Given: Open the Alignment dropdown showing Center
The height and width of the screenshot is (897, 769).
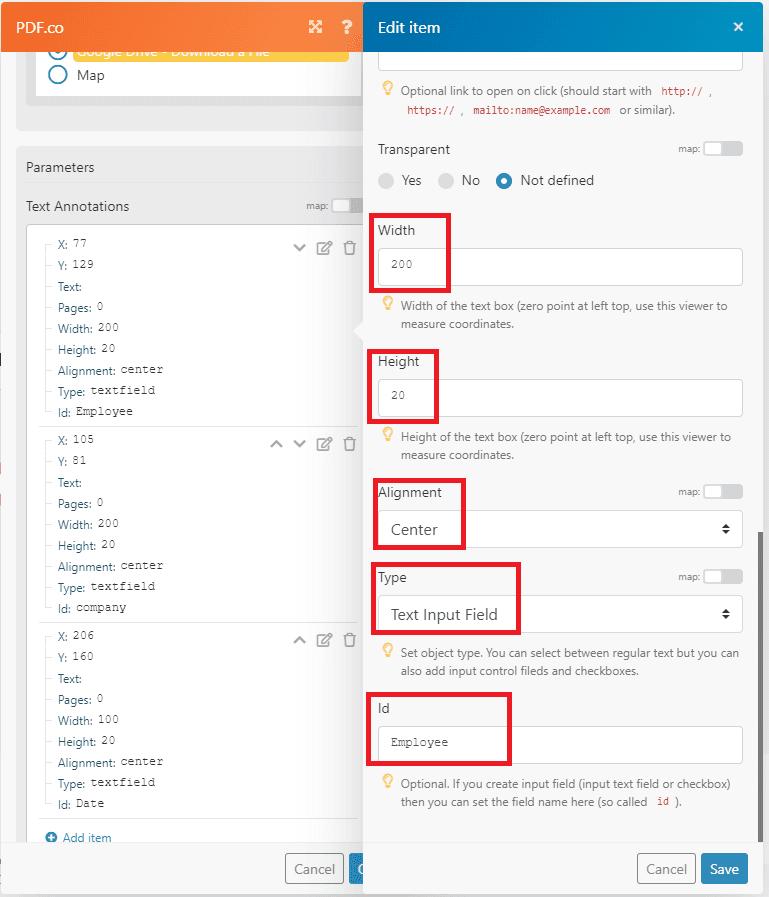Looking at the screenshot, I should [559, 529].
